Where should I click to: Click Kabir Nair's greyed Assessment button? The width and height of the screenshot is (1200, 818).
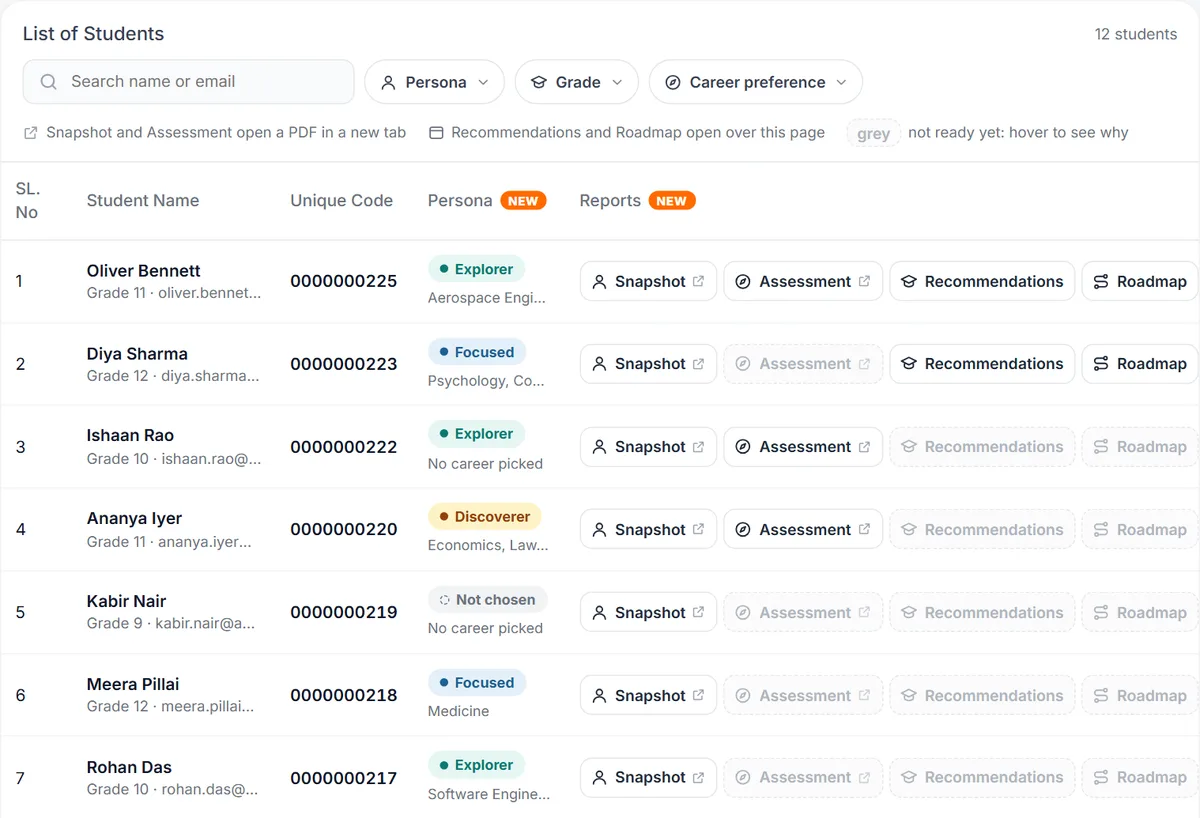click(803, 613)
